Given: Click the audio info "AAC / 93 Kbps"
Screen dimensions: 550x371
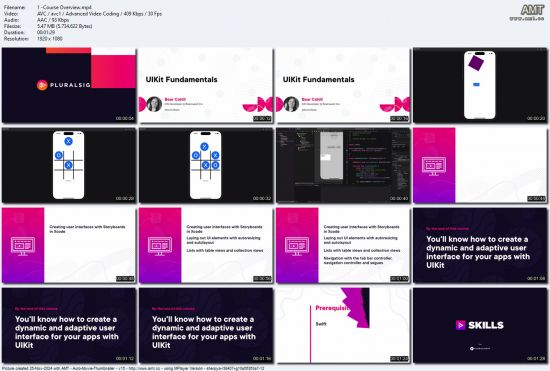Looking at the screenshot, I should coord(53,20).
